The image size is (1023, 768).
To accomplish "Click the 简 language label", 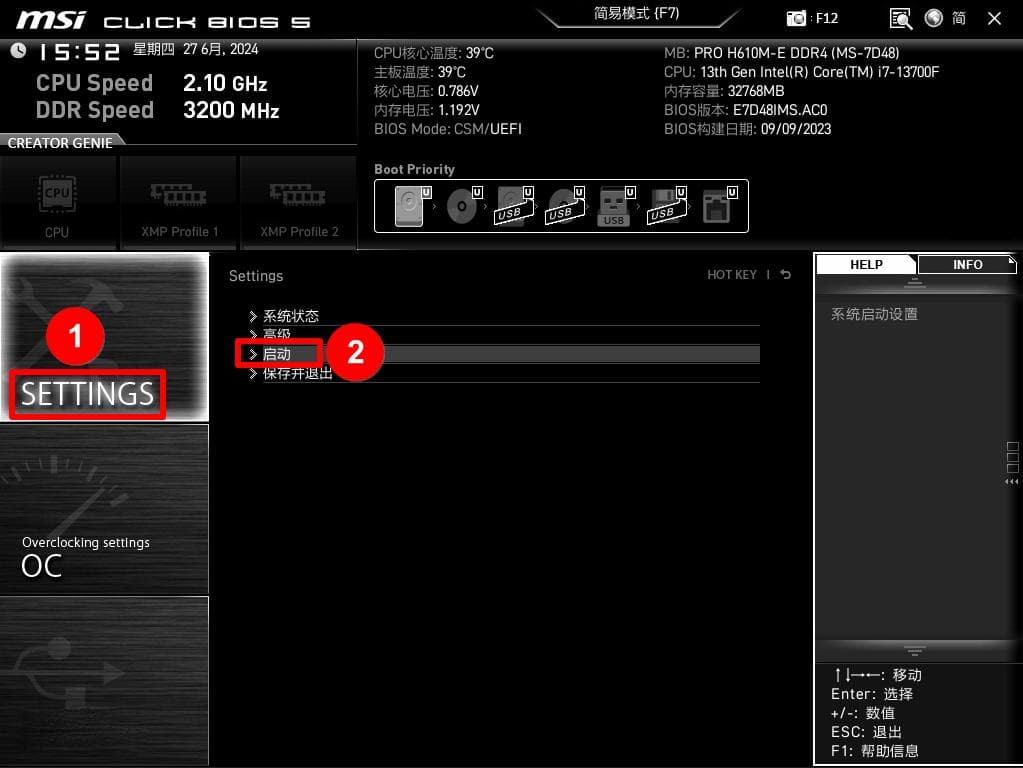I will (x=959, y=18).
